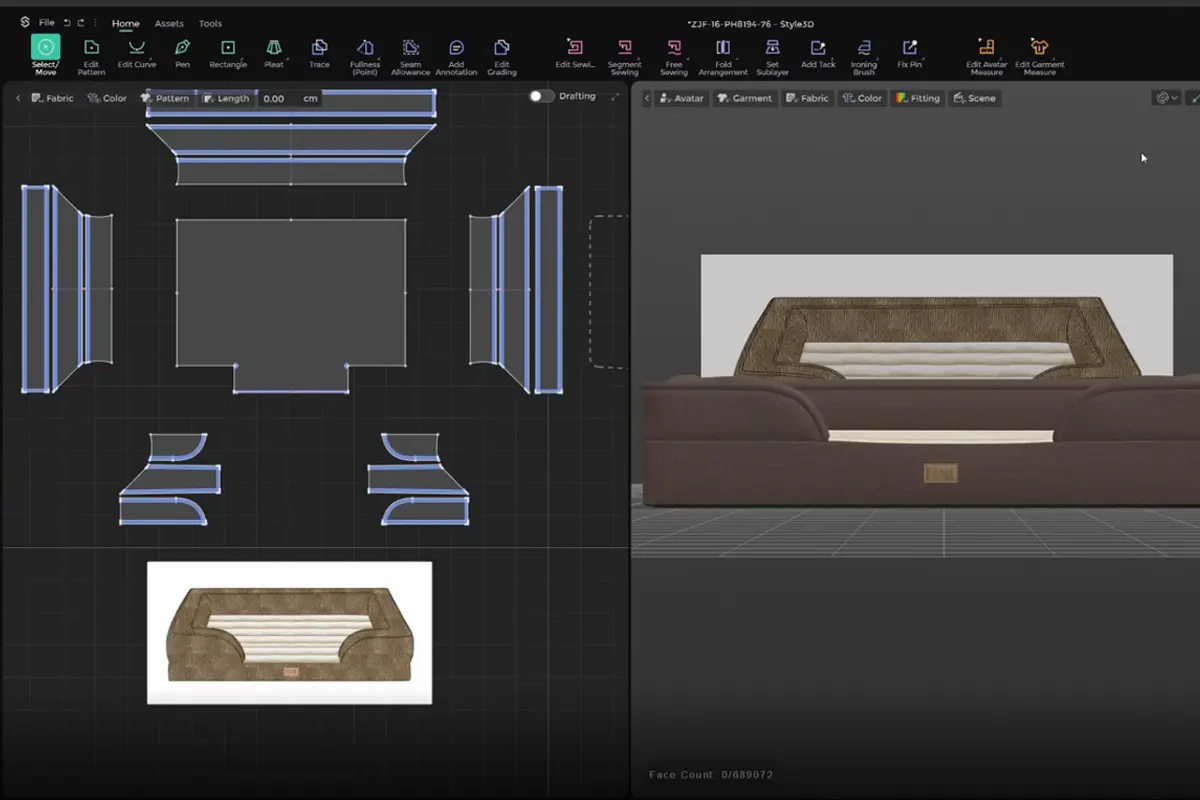This screenshot has width=1200, height=800.
Task: Select the Edit Curve tool
Action: click(x=137, y=53)
